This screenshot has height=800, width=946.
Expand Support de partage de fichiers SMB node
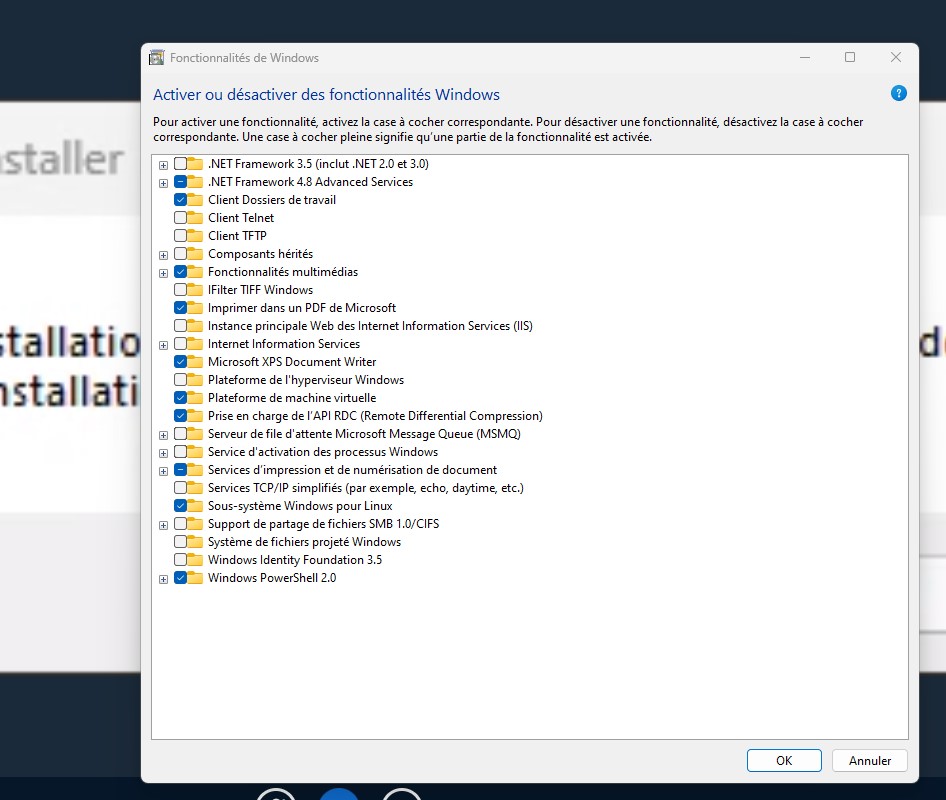(163, 525)
